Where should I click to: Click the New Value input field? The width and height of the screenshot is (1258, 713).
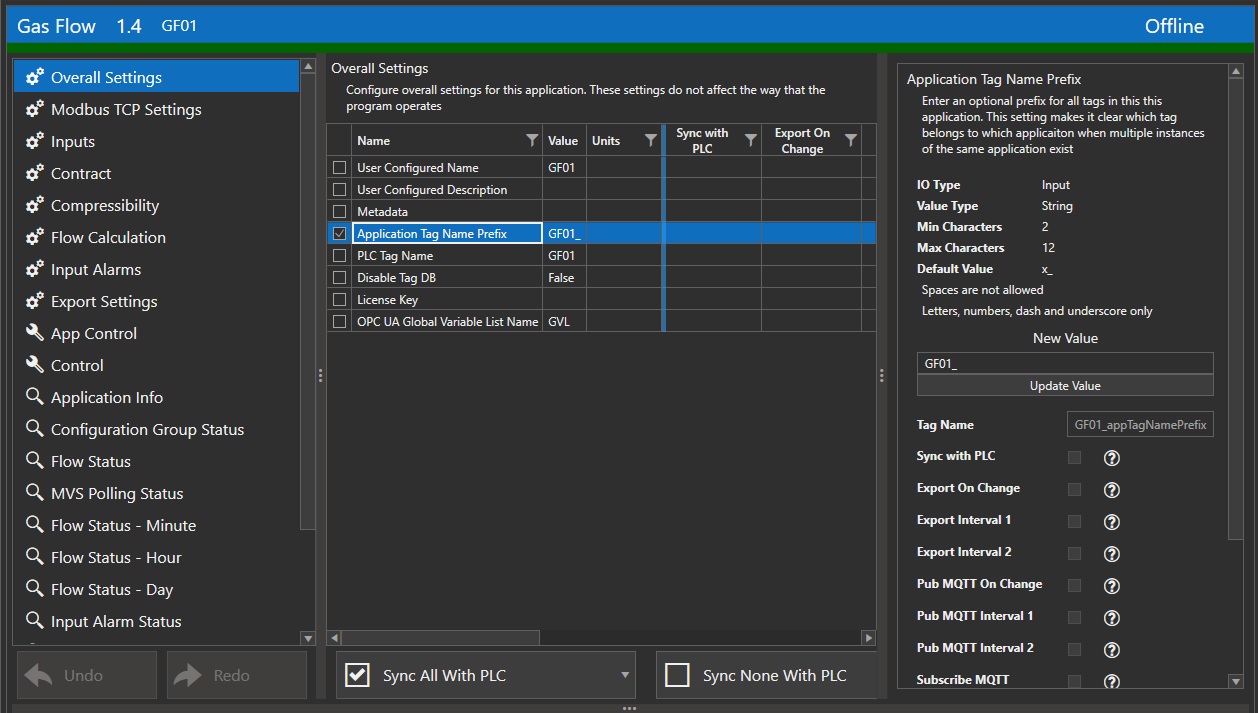pos(1064,364)
